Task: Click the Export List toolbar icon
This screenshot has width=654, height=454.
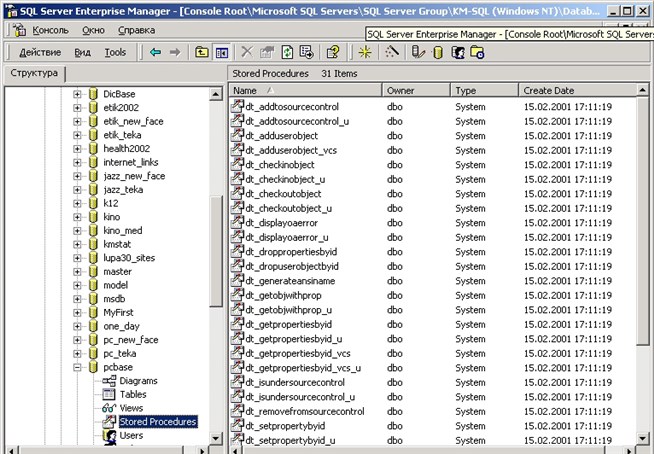Action: [x=306, y=52]
